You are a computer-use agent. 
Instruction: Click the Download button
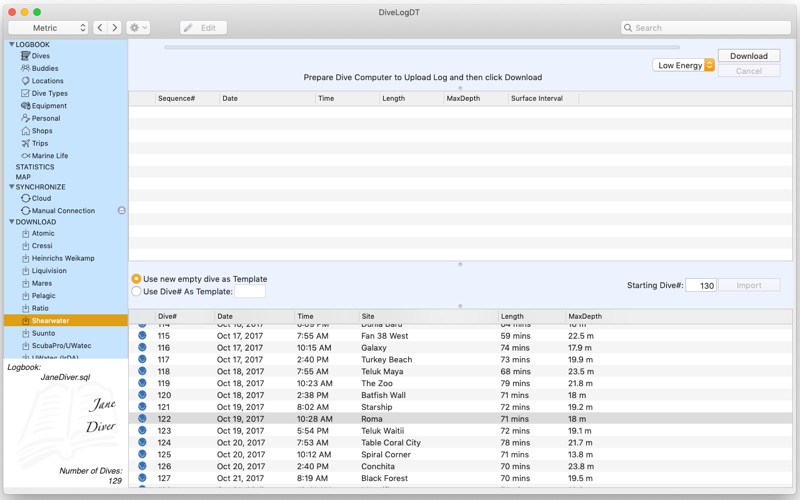(x=749, y=56)
